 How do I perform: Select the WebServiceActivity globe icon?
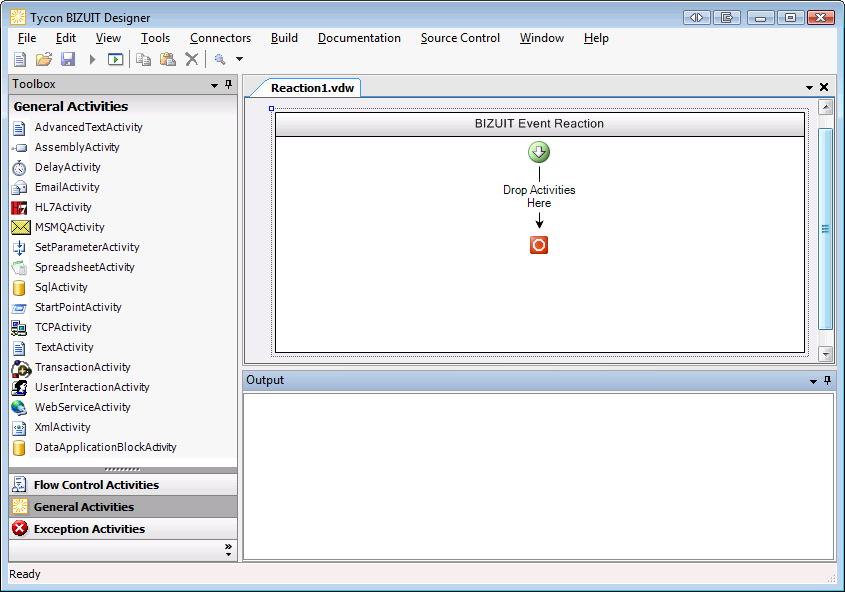tap(19, 407)
